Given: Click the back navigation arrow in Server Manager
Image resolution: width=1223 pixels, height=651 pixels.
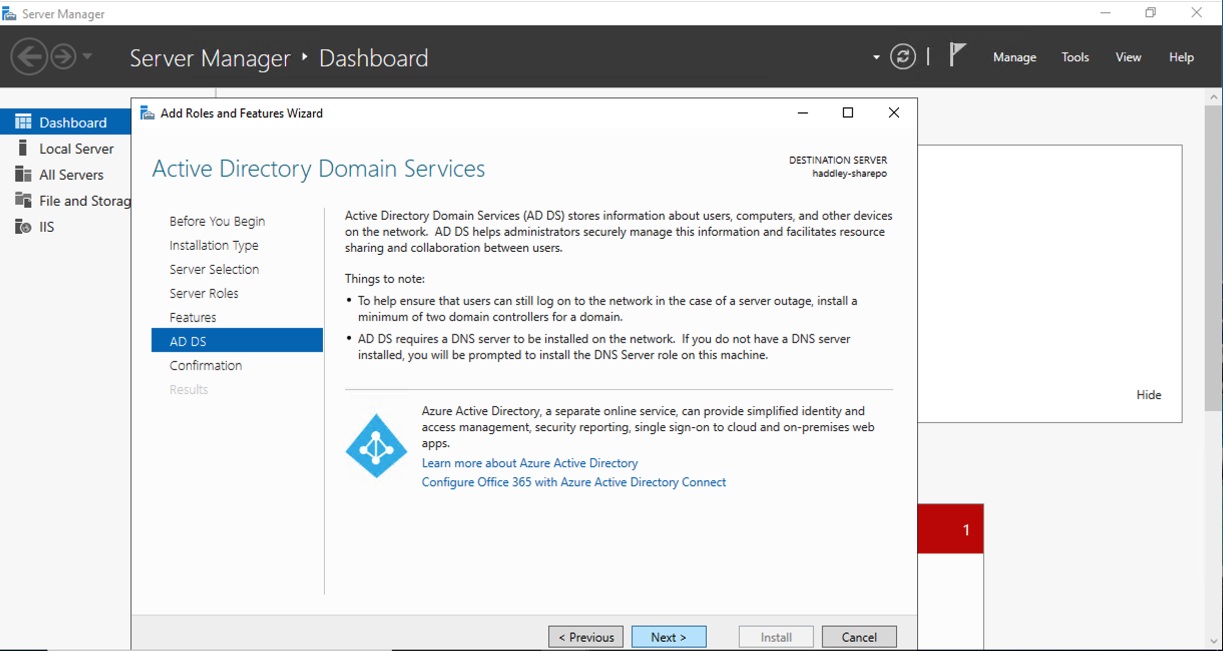Looking at the screenshot, I should (x=30, y=57).
